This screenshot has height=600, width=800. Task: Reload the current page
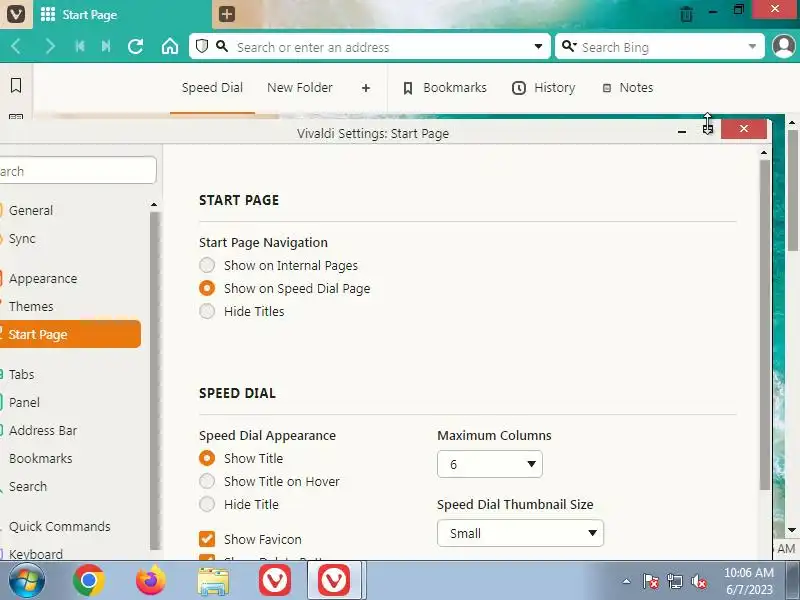135,47
